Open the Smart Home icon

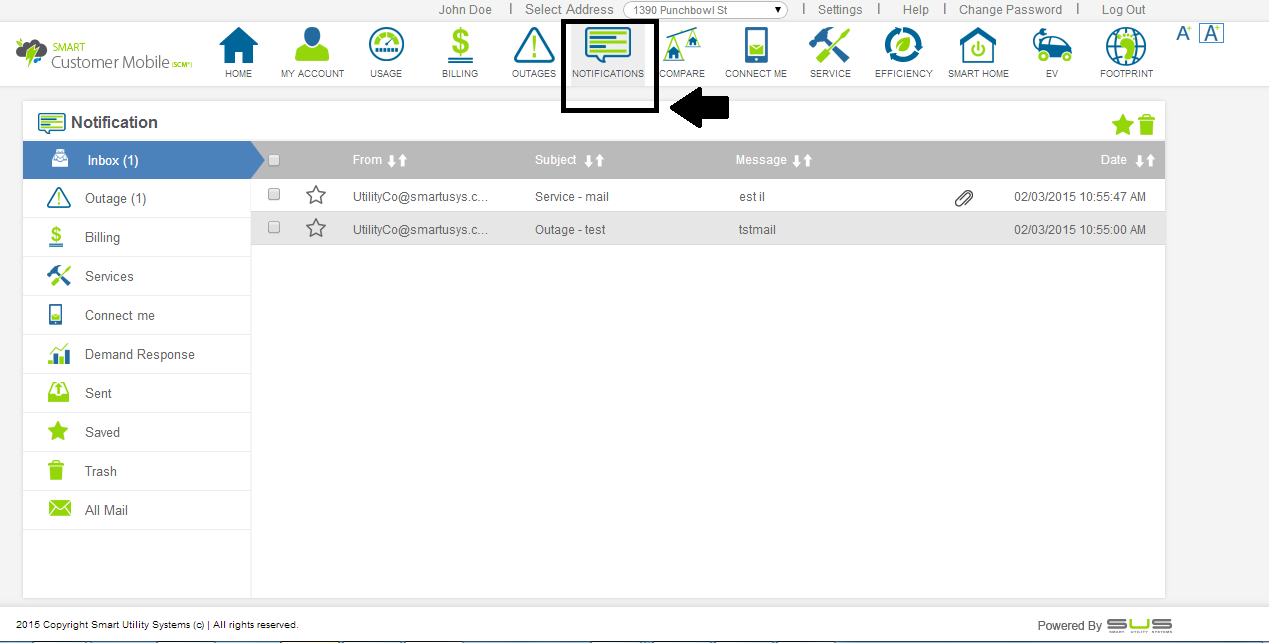pos(977,46)
